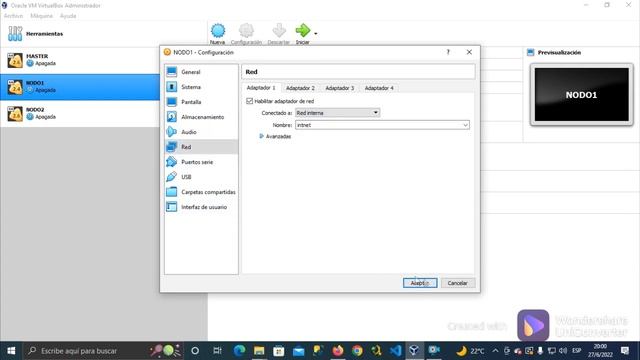Open the Iniciar dropdown arrow
The width and height of the screenshot is (640, 360).
[x=316, y=33]
